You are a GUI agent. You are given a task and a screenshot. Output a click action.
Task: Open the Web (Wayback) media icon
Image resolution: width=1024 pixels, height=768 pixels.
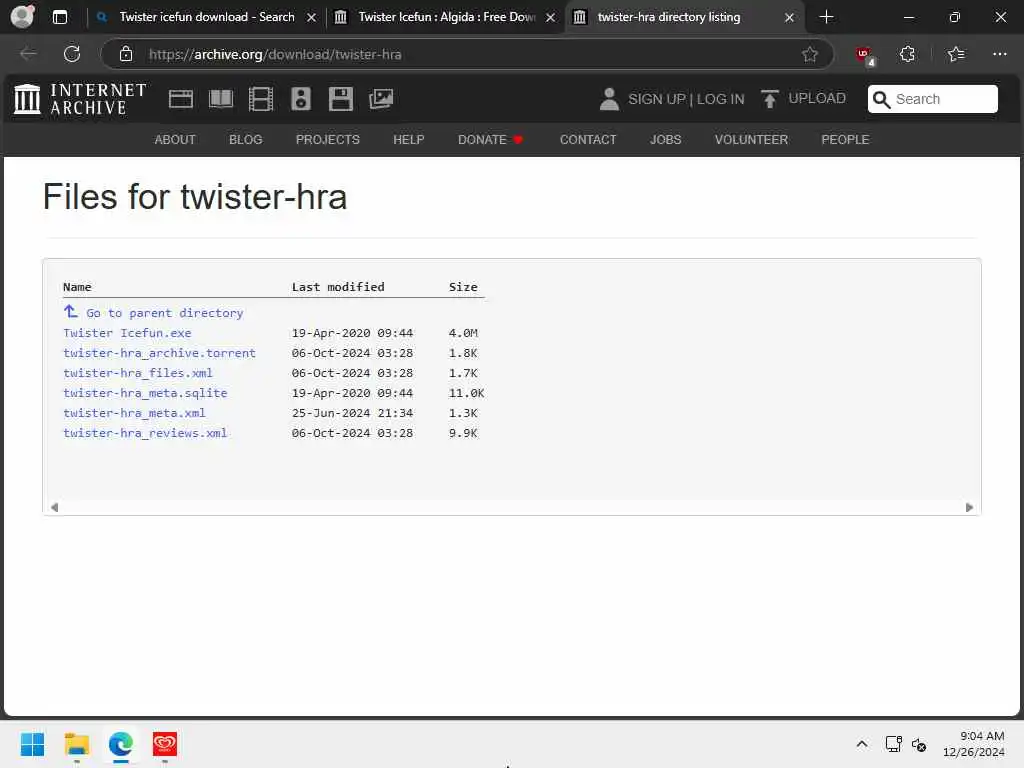coord(181,99)
